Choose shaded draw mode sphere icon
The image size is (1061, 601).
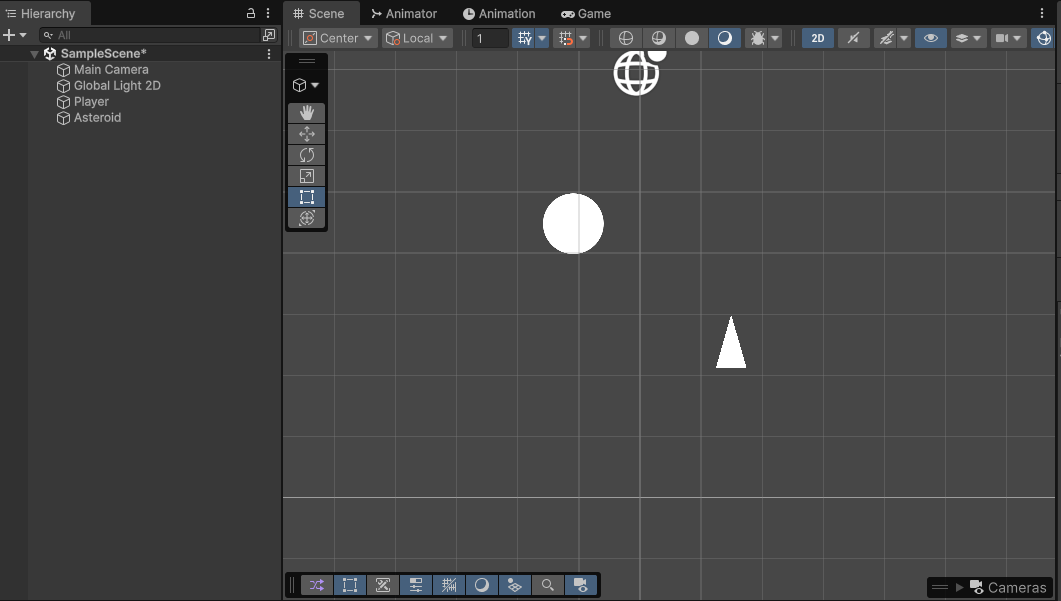point(724,38)
